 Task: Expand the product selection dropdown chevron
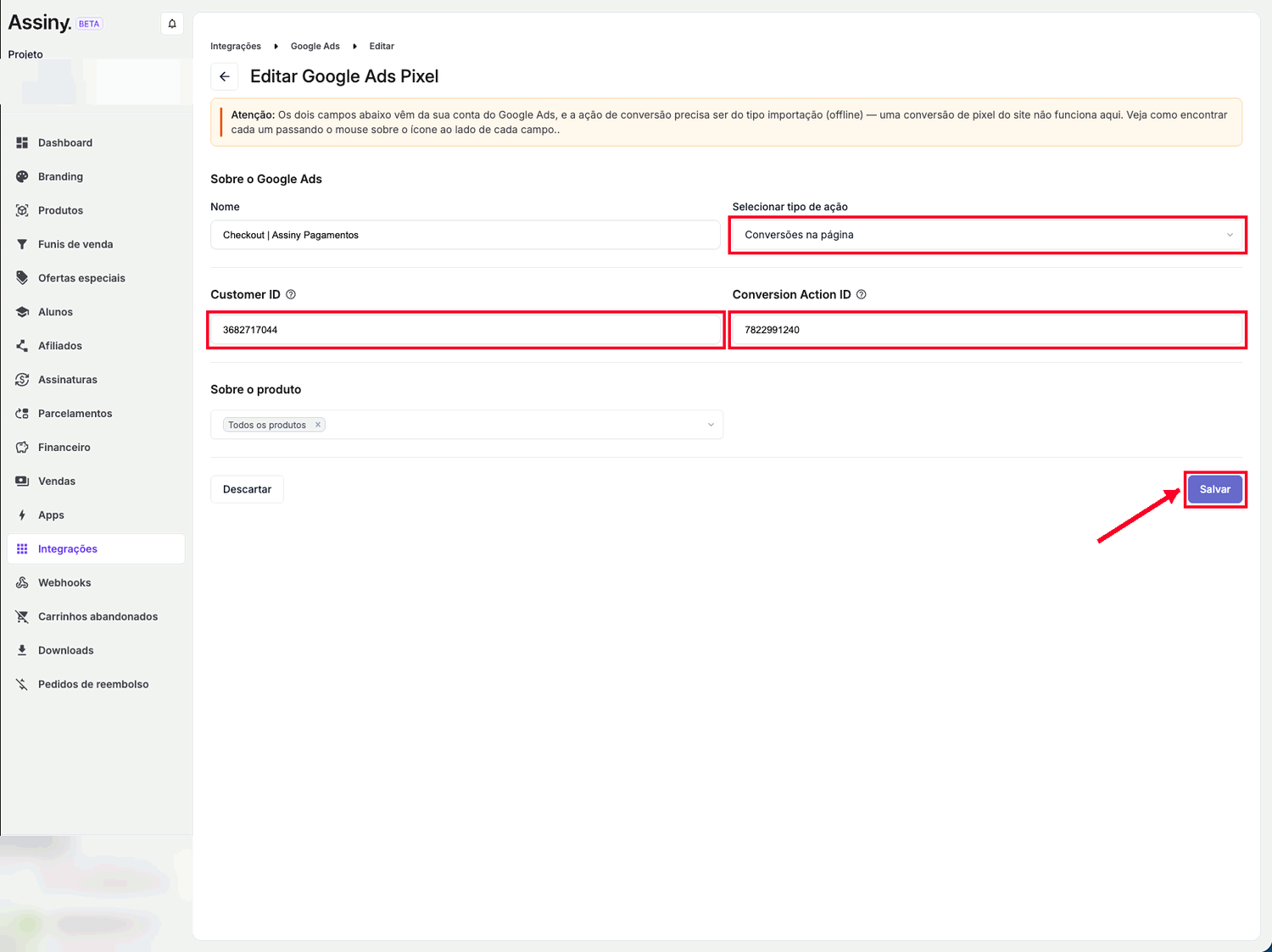711,425
